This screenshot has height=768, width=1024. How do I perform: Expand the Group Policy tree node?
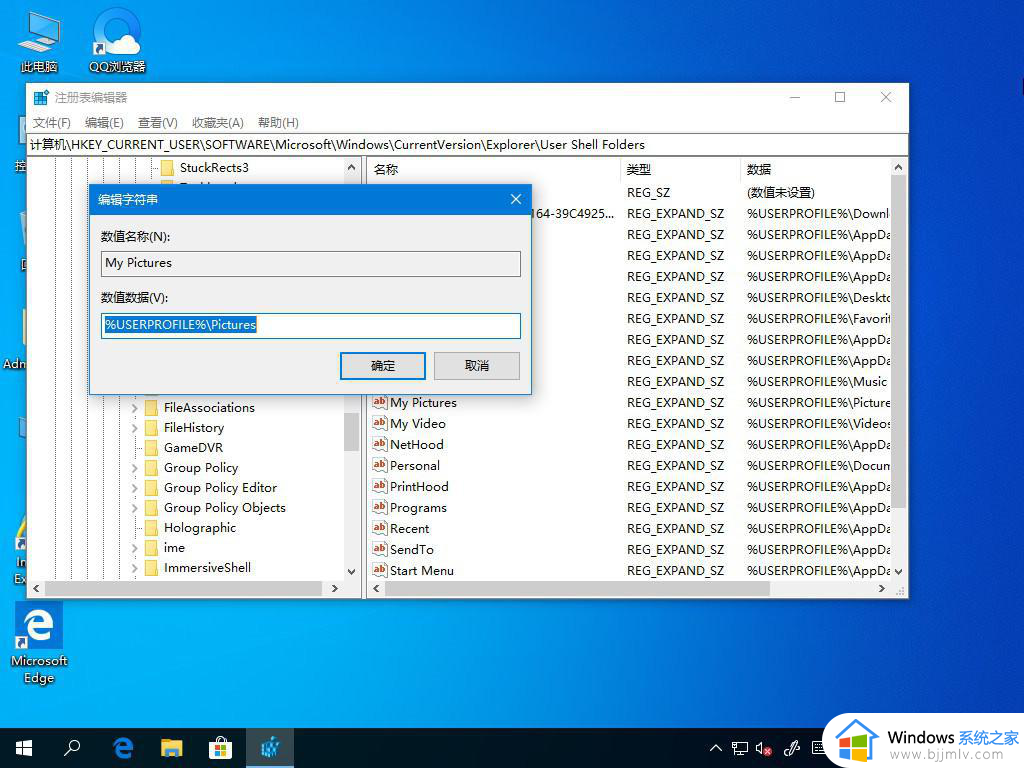coord(135,468)
